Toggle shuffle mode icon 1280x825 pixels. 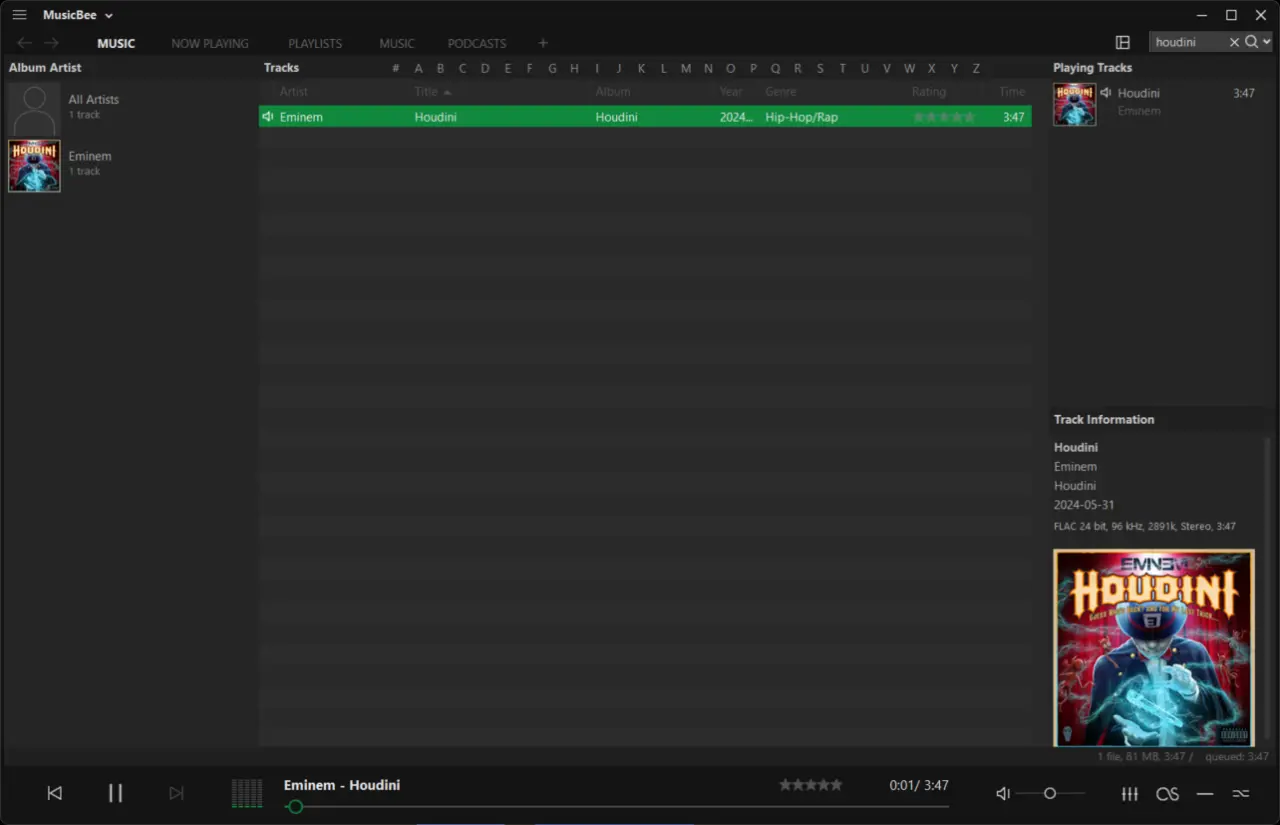[1241, 793]
